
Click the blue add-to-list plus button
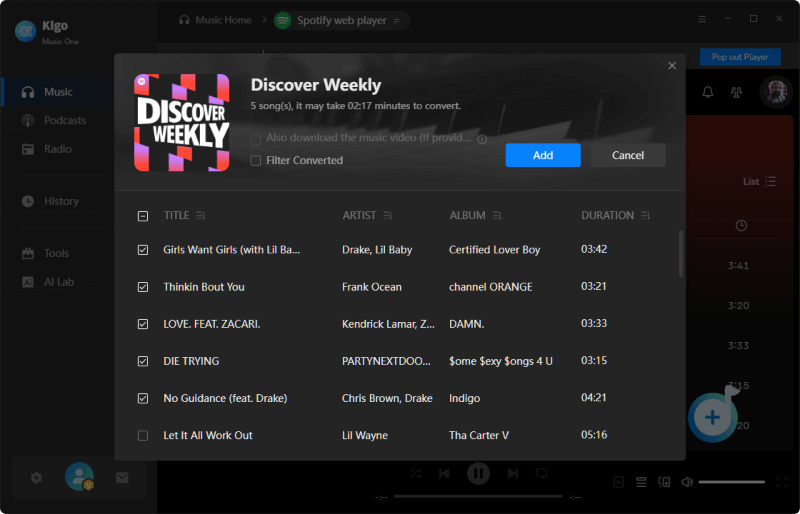pyautogui.click(x=713, y=418)
